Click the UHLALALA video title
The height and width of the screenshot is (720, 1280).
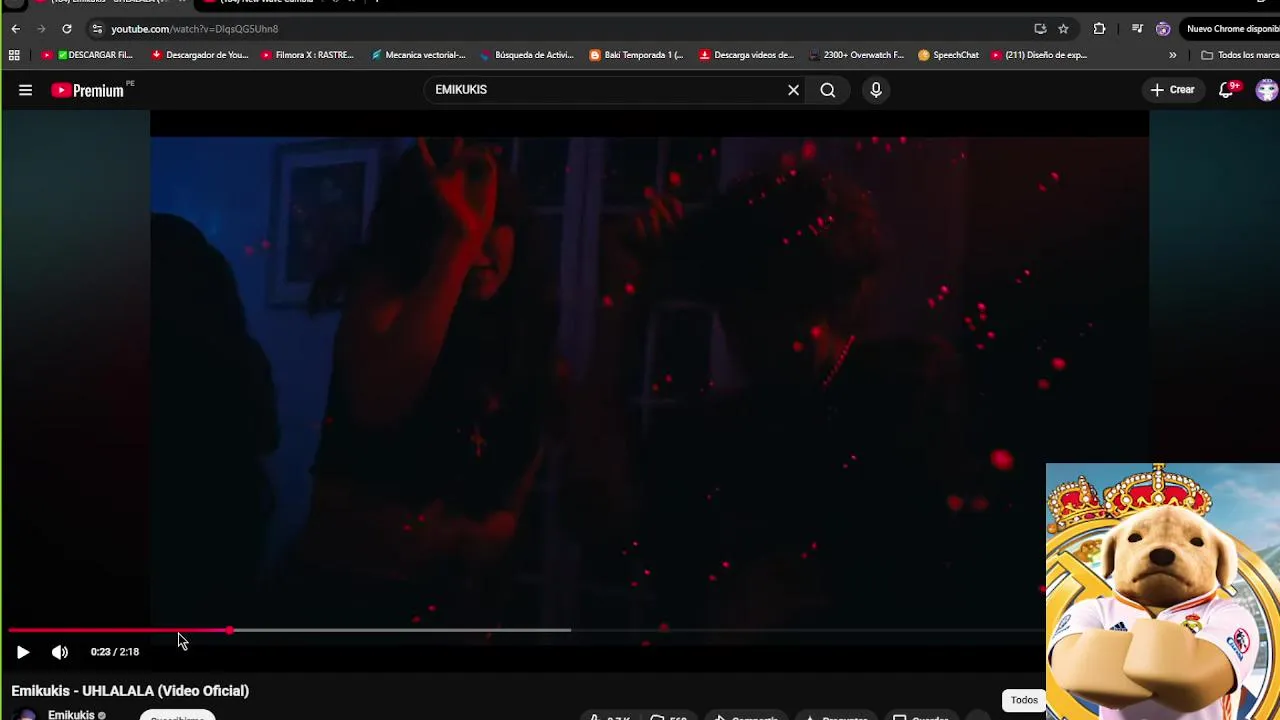coord(130,691)
